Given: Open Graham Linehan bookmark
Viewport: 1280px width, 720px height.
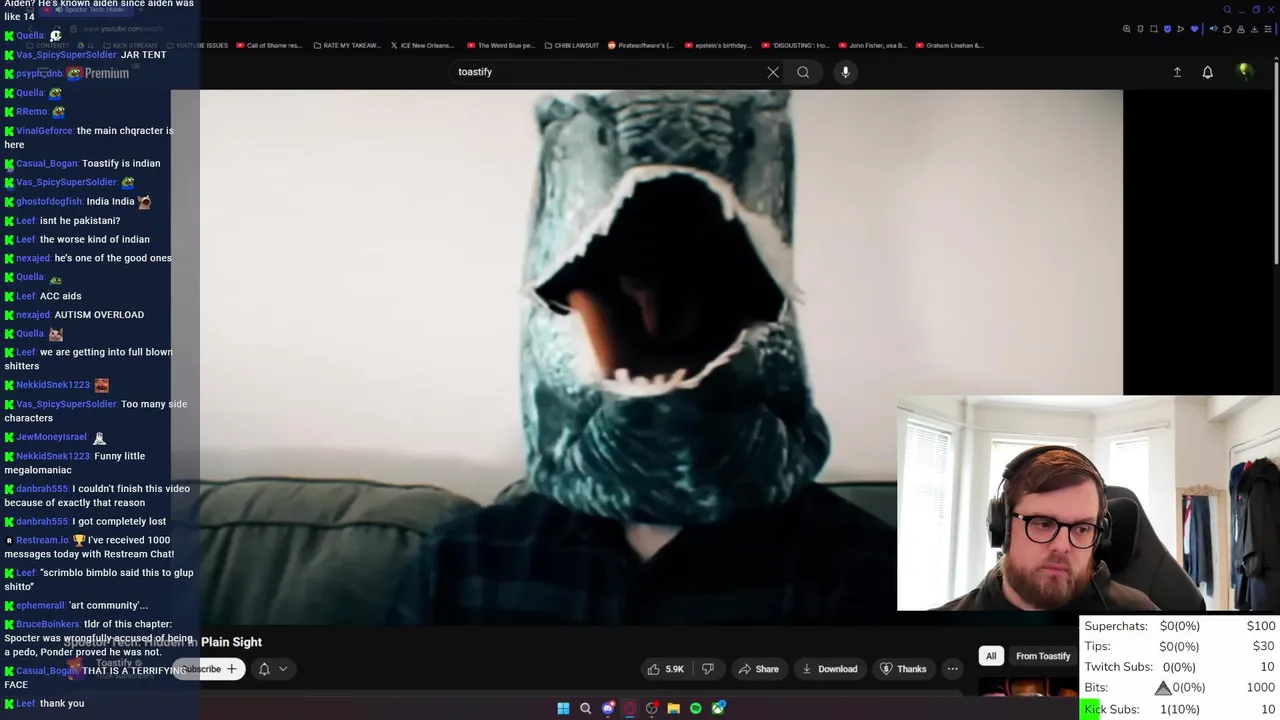Looking at the screenshot, I should 949,45.
